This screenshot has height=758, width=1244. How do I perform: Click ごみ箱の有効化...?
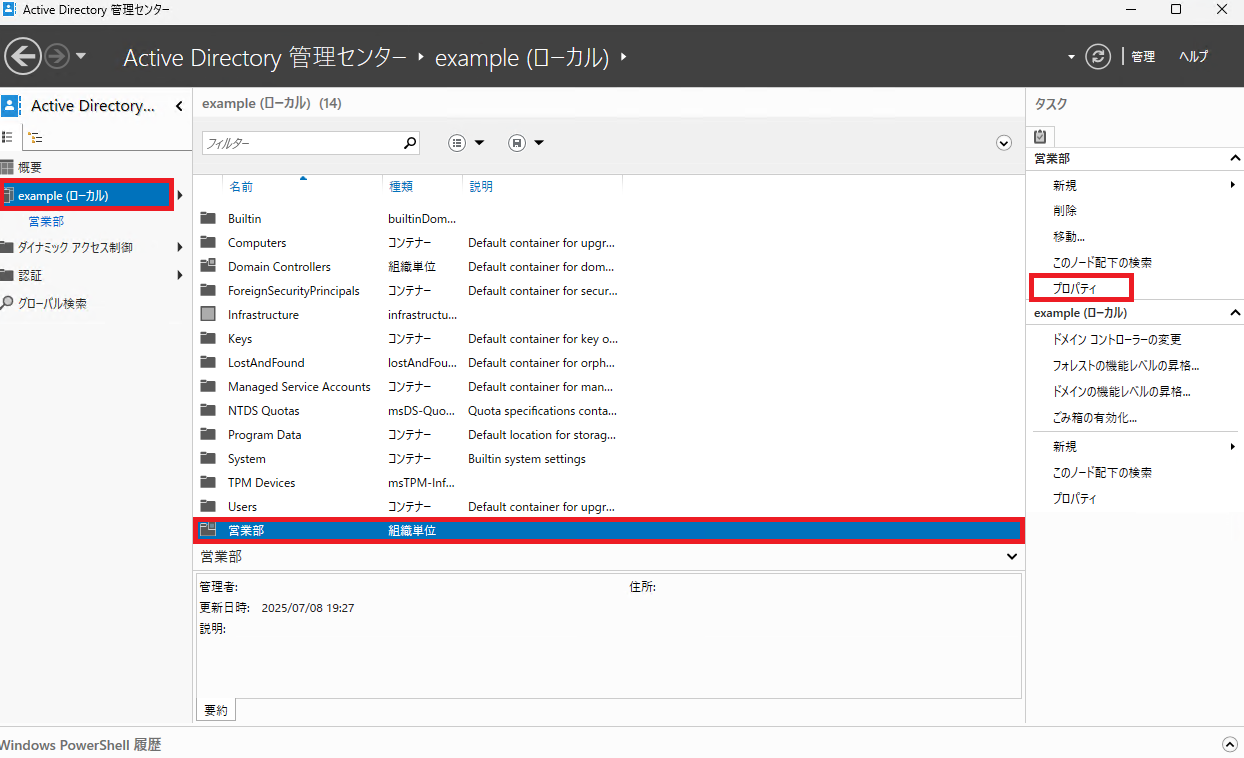pos(1094,418)
